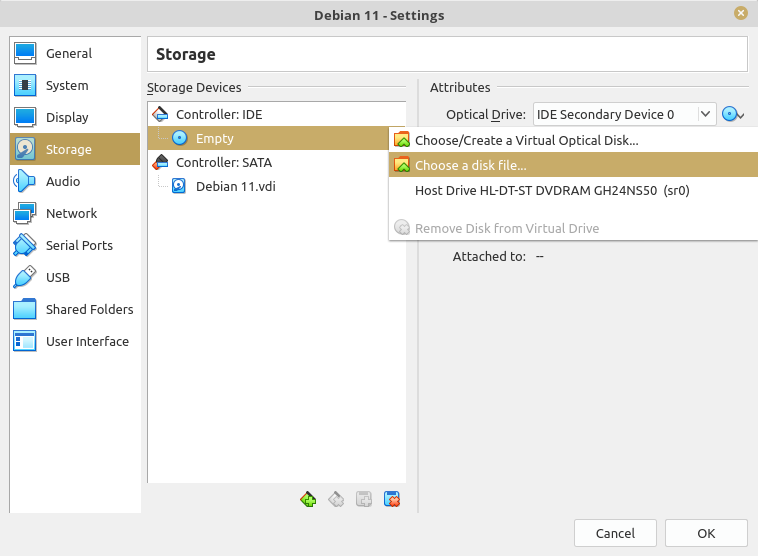The image size is (758, 556).
Task: Click Remove Disk from Virtual Drive entry
Action: [x=573, y=228]
